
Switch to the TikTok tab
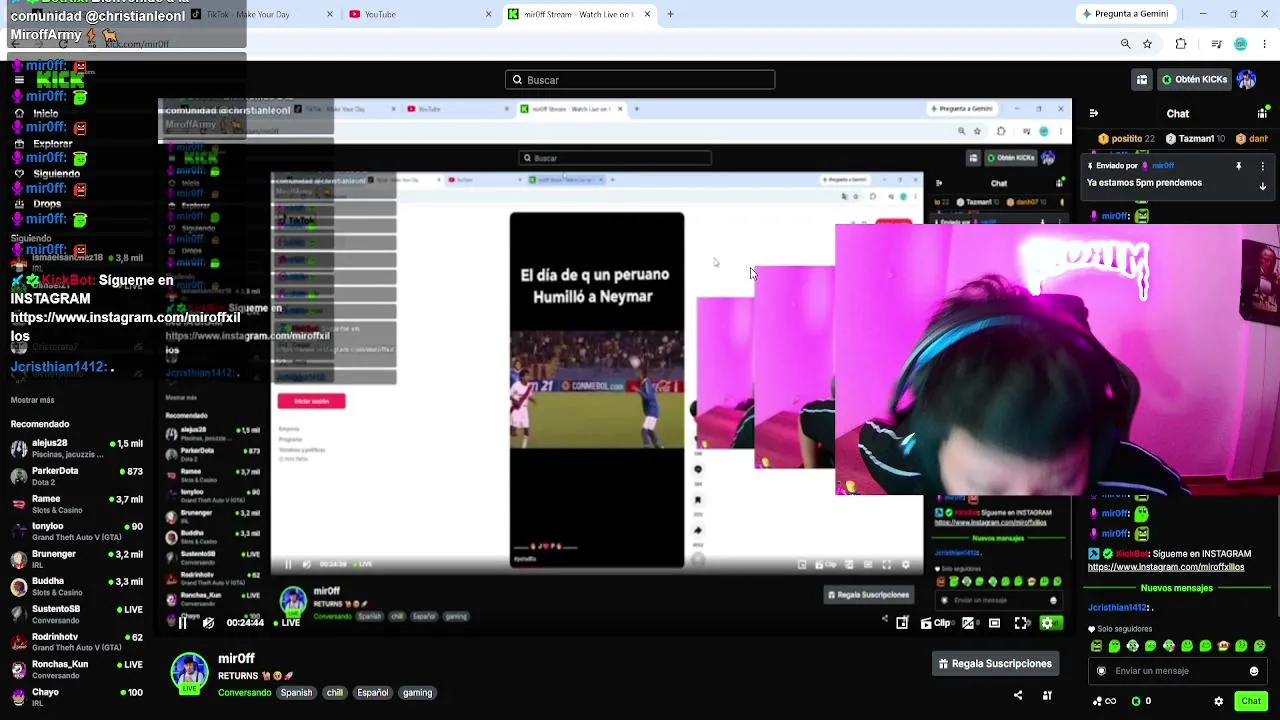263,14
